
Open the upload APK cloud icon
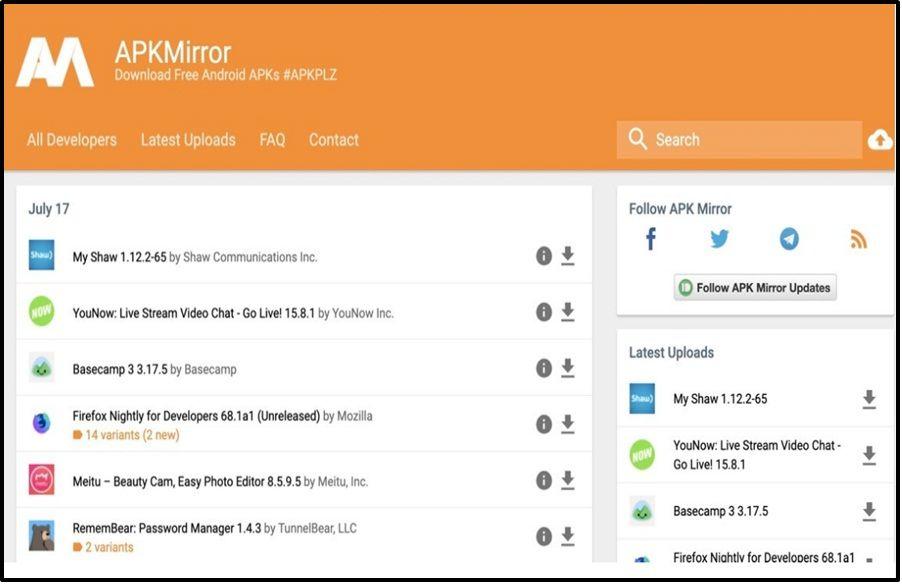(880, 139)
